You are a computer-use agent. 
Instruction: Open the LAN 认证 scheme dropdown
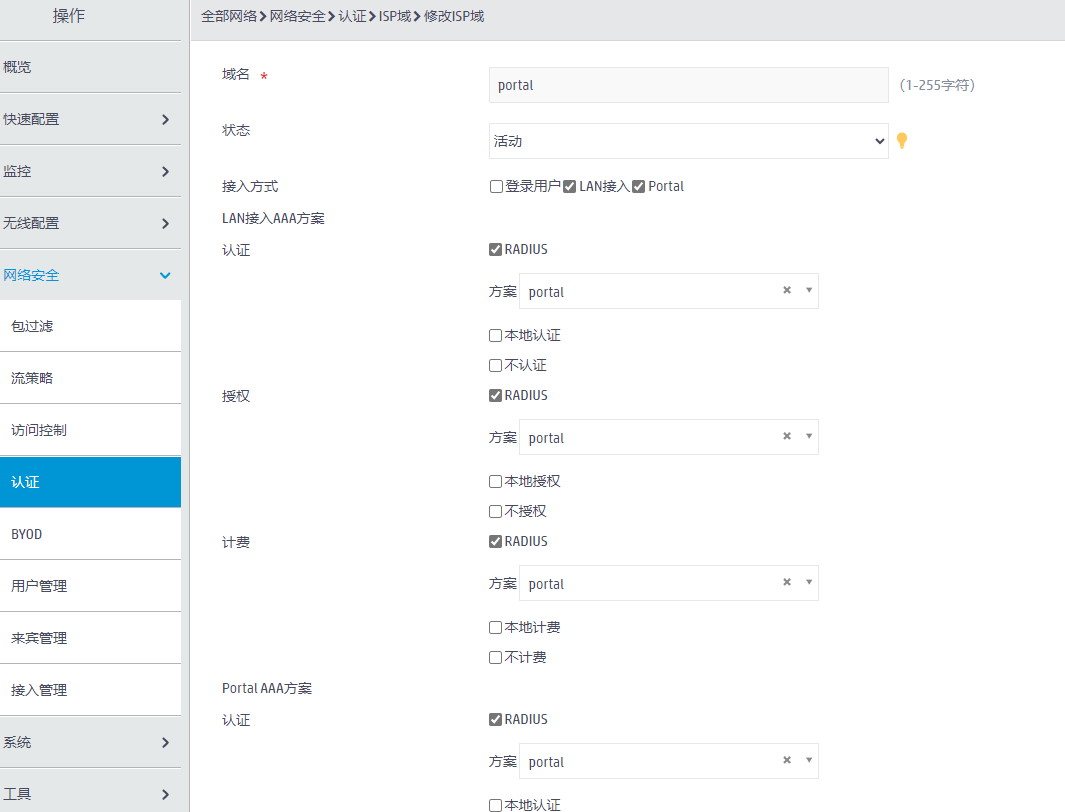coord(668,291)
